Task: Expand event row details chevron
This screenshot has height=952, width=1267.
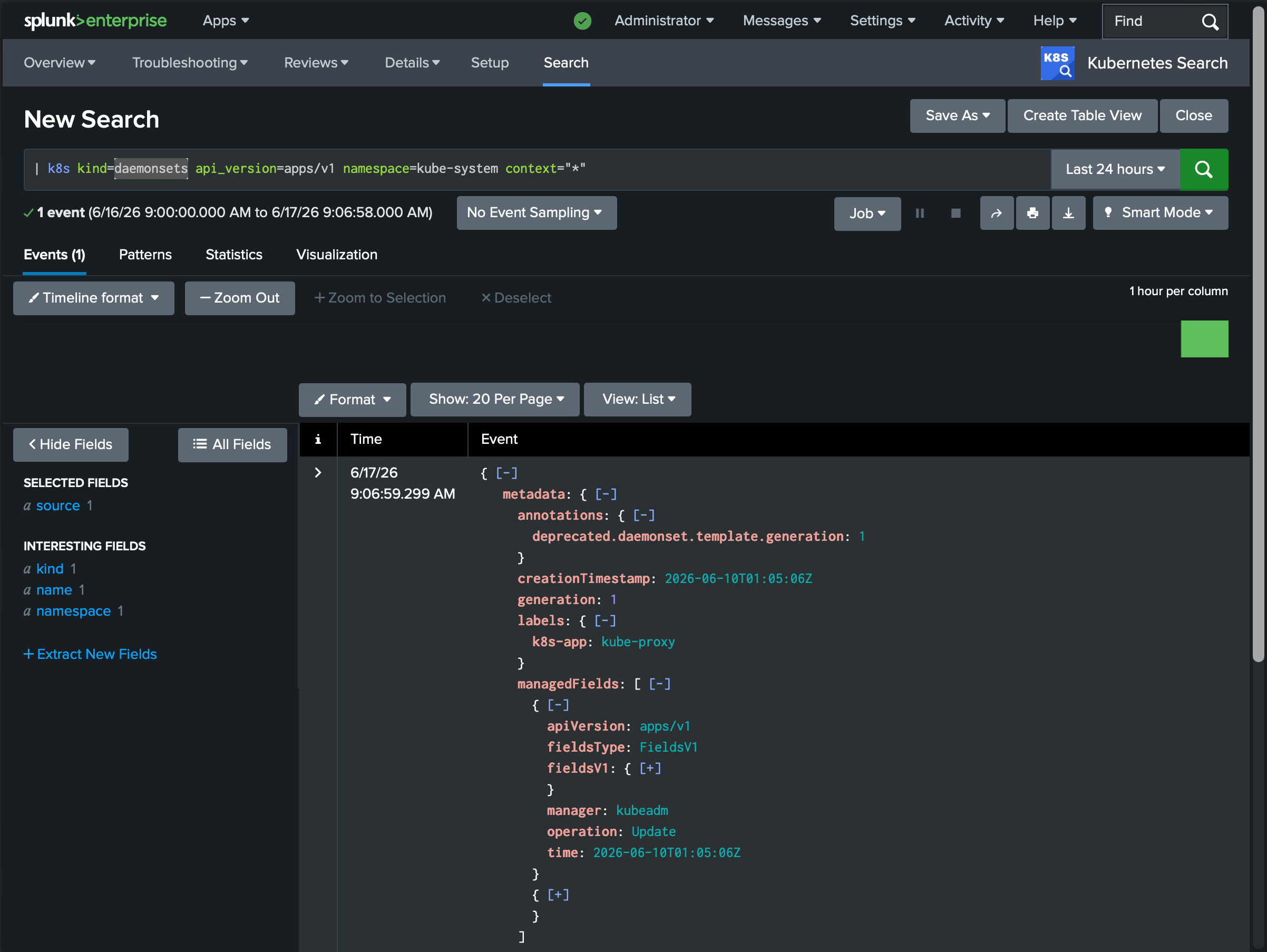Action: pos(318,472)
